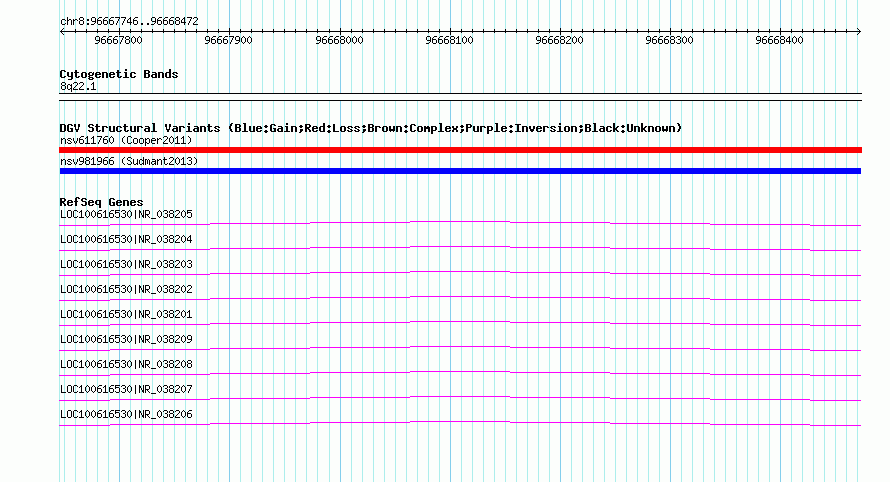
Task: Select transcript LOC100616530|NR_038205
Action: (126, 214)
